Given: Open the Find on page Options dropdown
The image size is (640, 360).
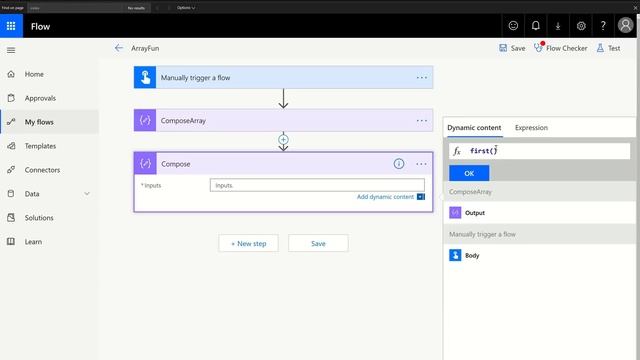Looking at the screenshot, I should (x=186, y=7).
